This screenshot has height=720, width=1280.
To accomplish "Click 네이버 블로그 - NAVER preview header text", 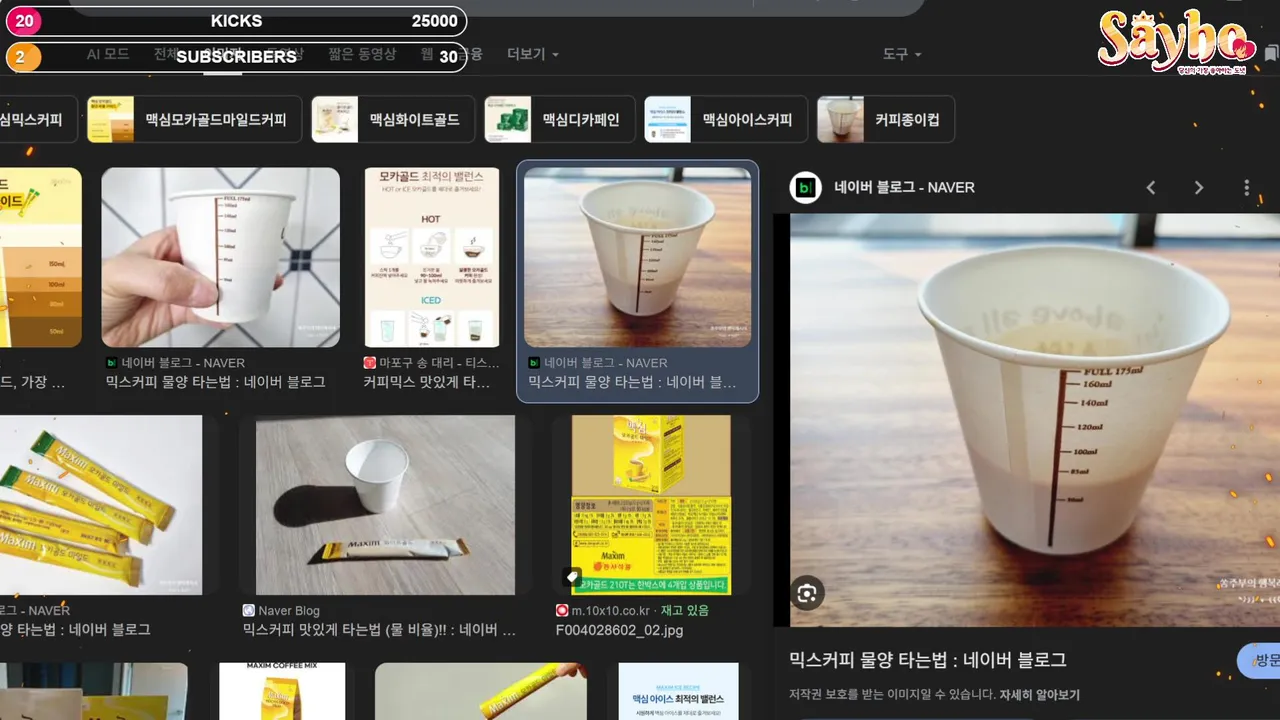I will 904,187.
